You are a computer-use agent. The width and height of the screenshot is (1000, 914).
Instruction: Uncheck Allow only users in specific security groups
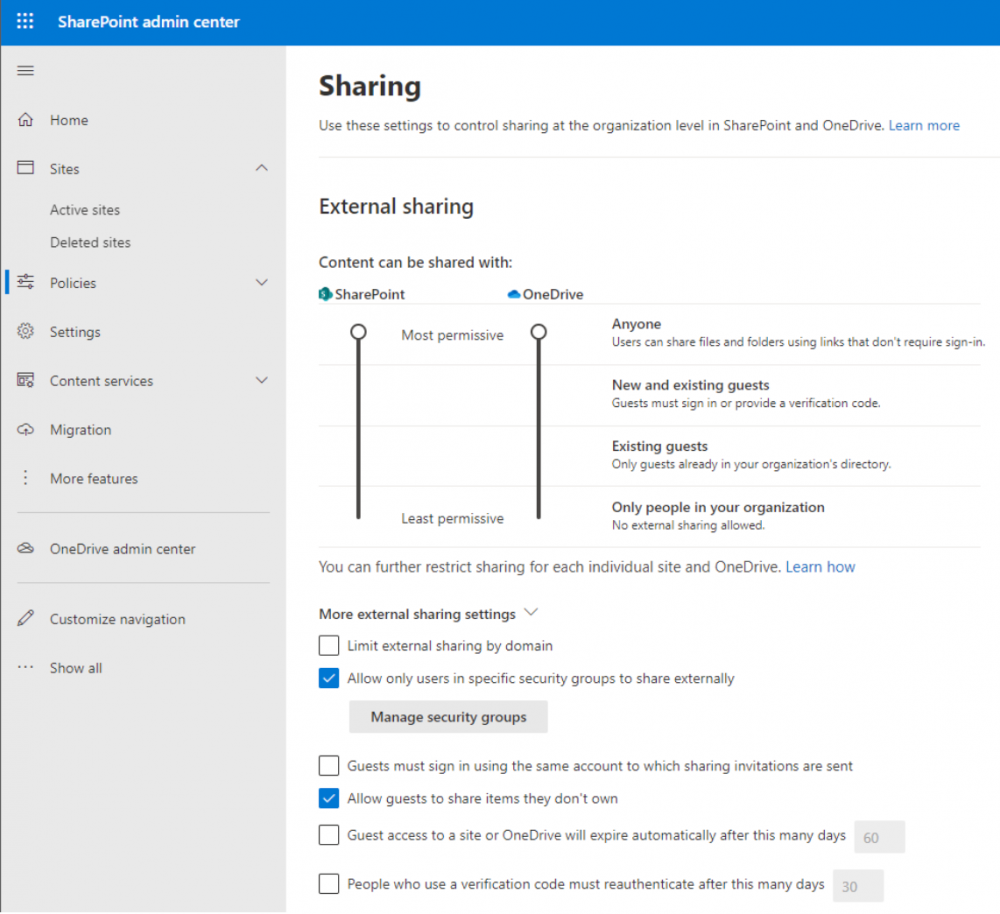pyautogui.click(x=329, y=678)
